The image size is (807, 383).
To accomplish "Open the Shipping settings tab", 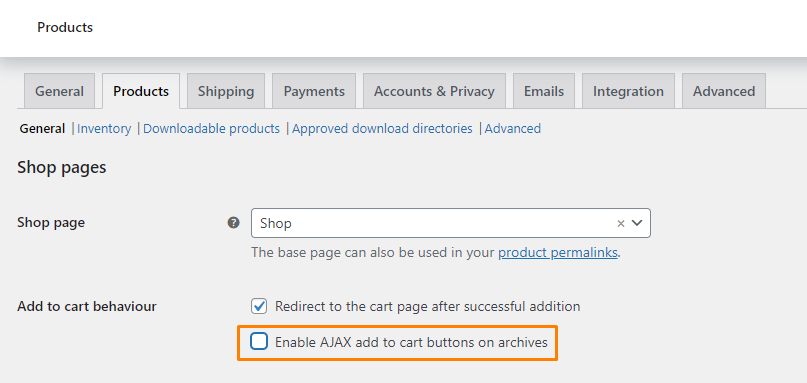I will (226, 91).
